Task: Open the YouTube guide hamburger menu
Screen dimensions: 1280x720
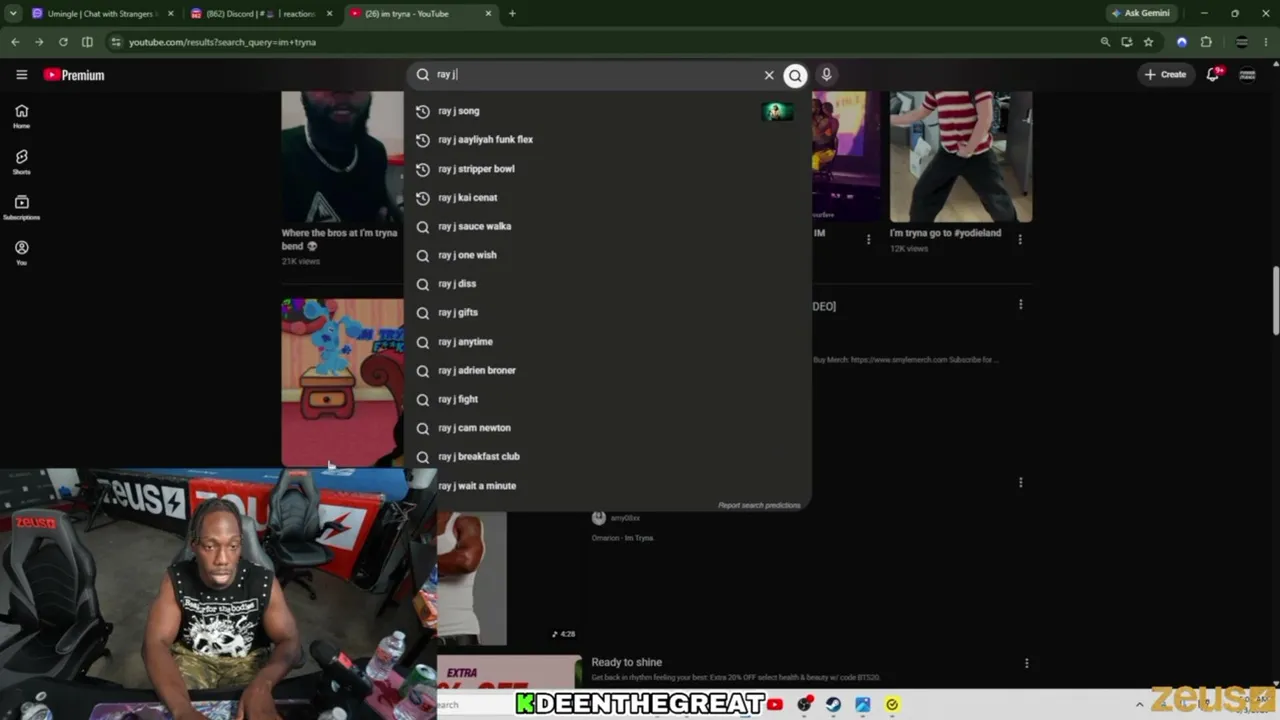Action: (x=21, y=75)
